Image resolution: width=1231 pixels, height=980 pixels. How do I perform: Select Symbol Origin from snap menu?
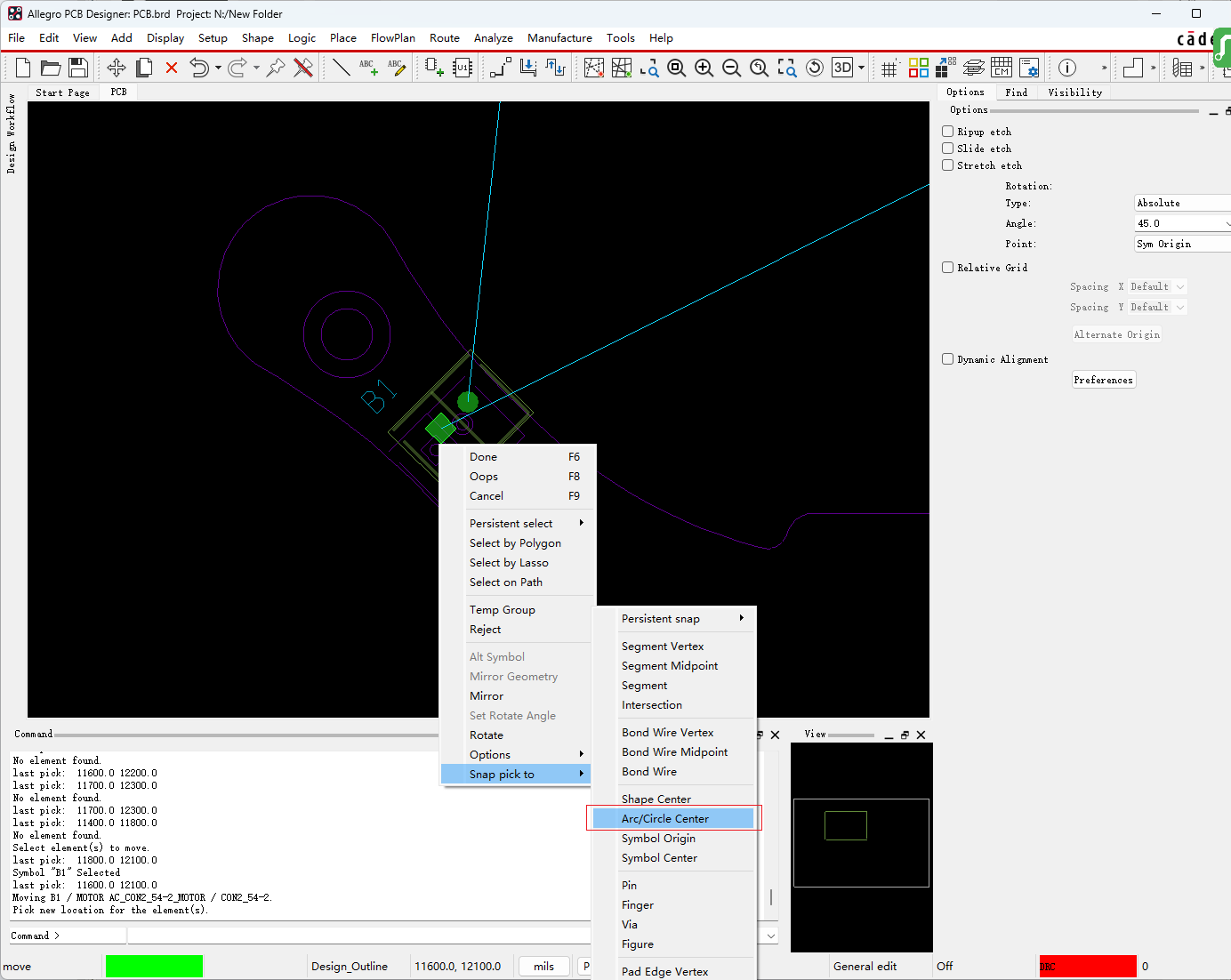pos(674,839)
